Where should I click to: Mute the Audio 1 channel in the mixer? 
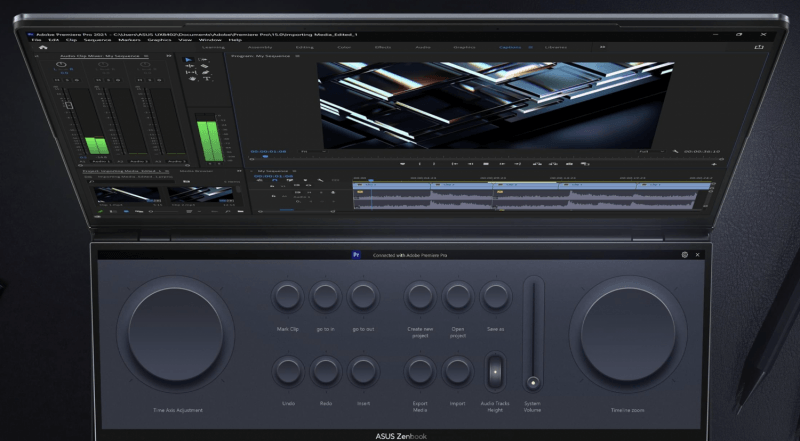pyautogui.click(x=57, y=80)
